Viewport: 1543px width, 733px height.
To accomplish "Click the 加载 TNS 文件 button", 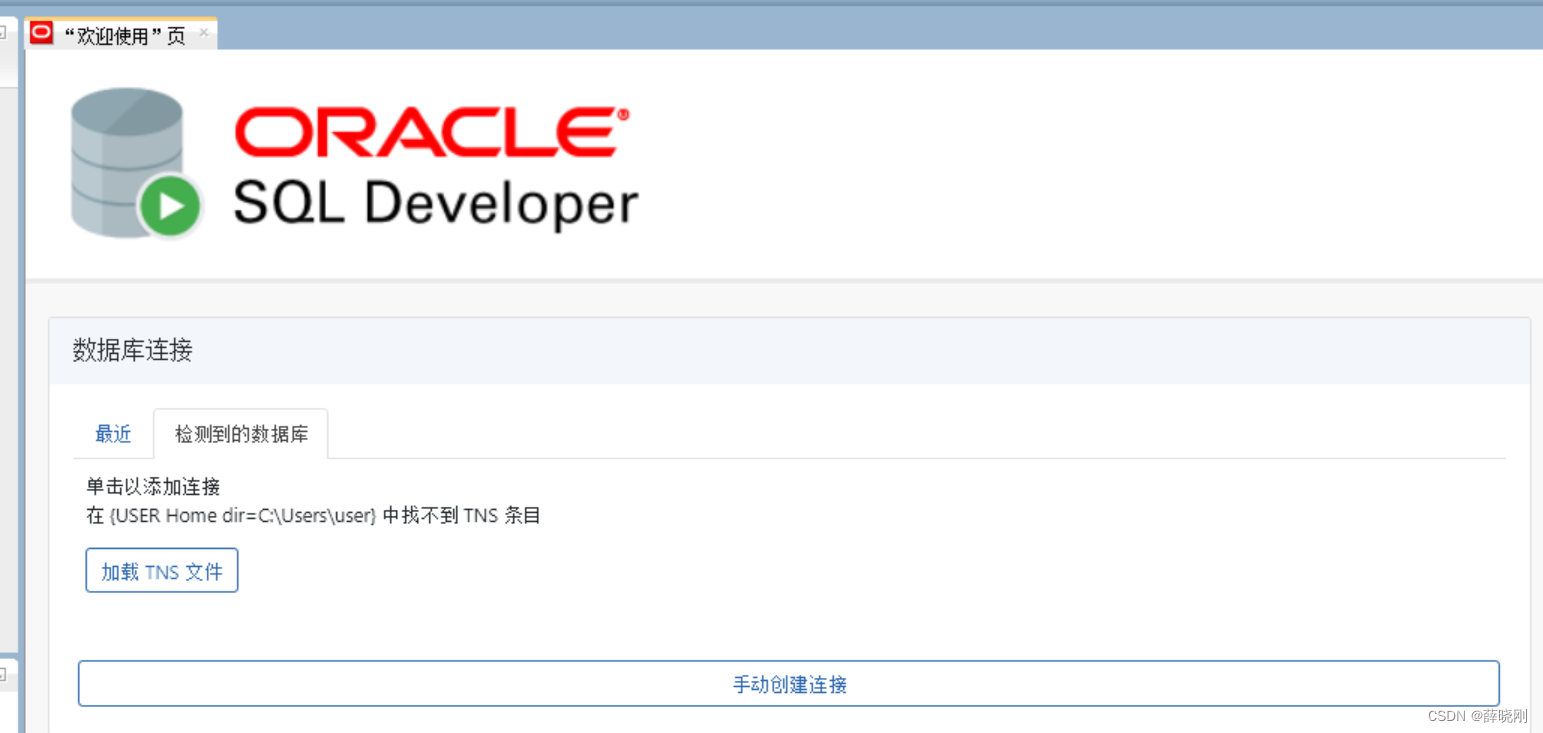I will coord(161,570).
